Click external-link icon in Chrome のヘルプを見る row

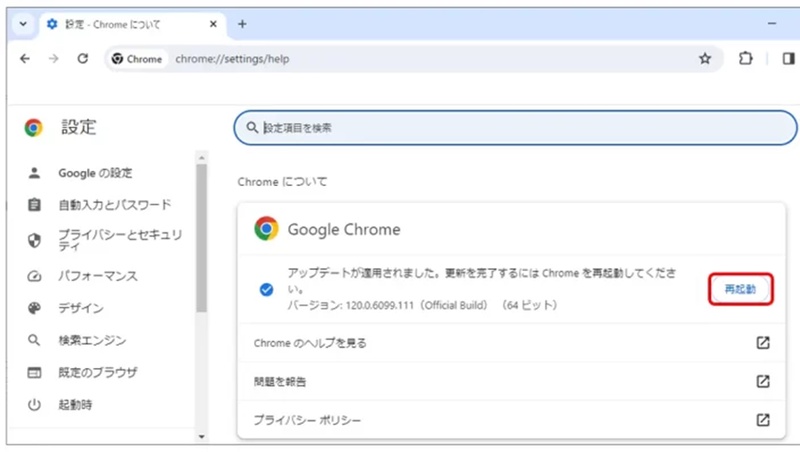coord(763,343)
